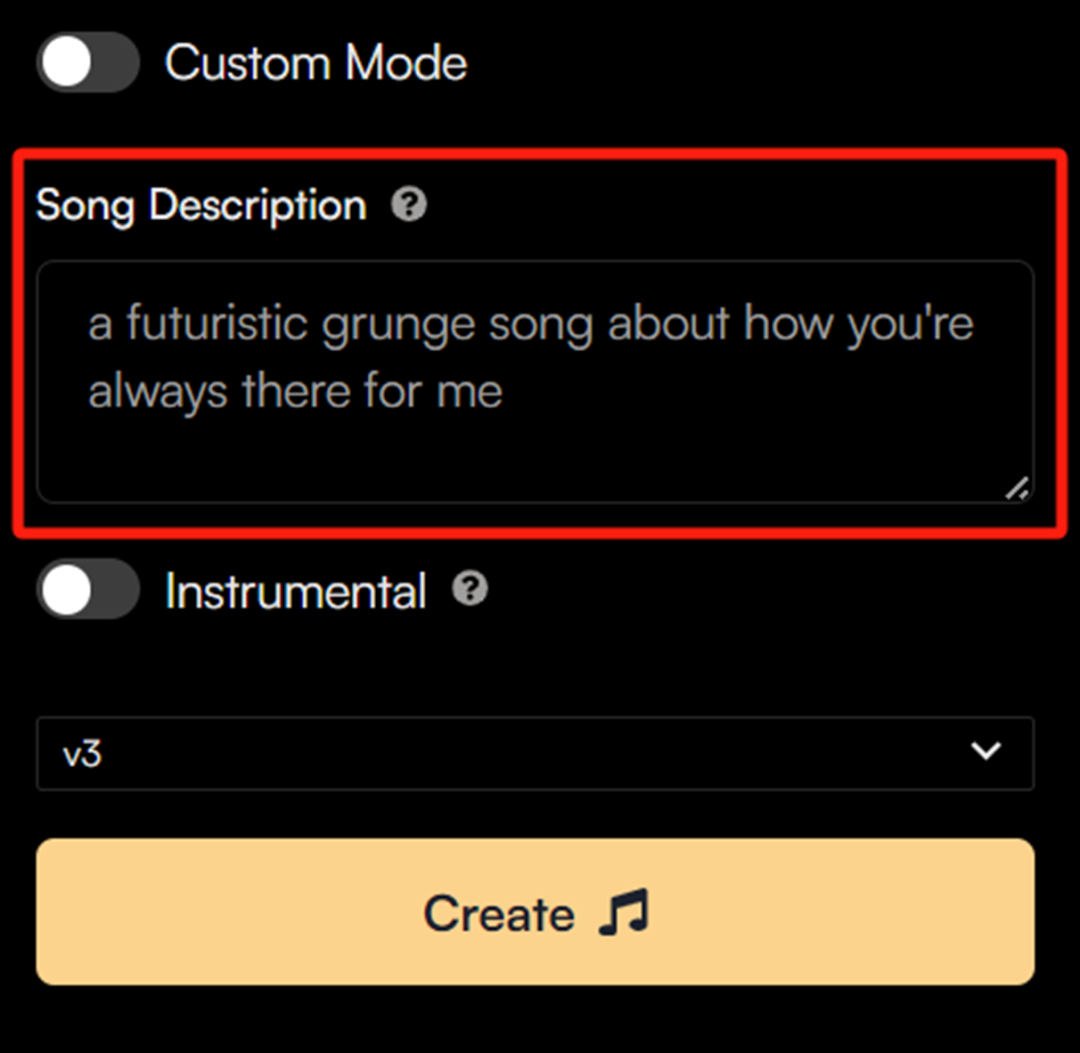Screen dimensions: 1080x1053
Task: Click the 'a futuristic grunge song' placeholder line
Action: pos(530,324)
